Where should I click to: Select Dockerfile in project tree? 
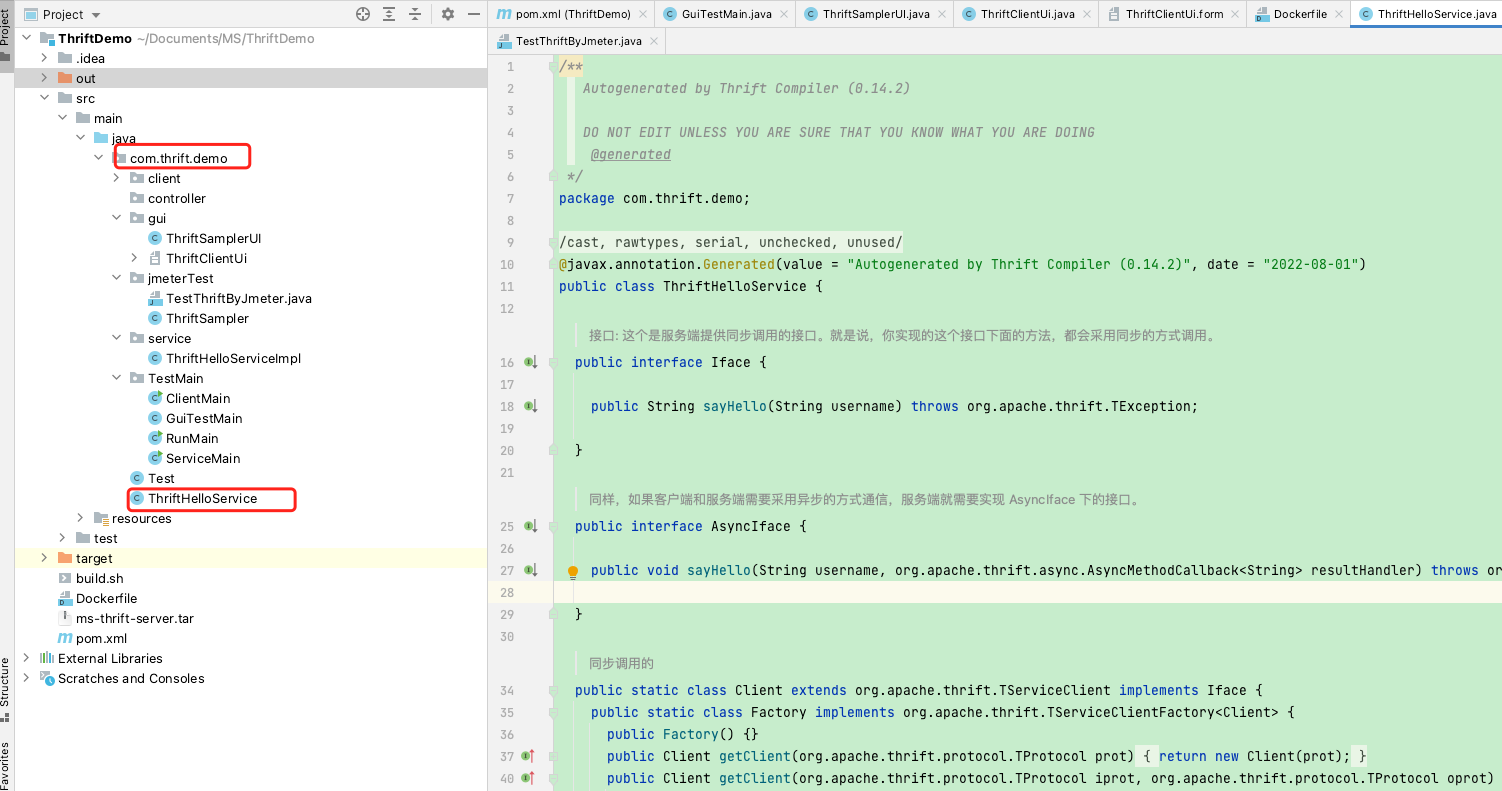click(x=106, y=598)
